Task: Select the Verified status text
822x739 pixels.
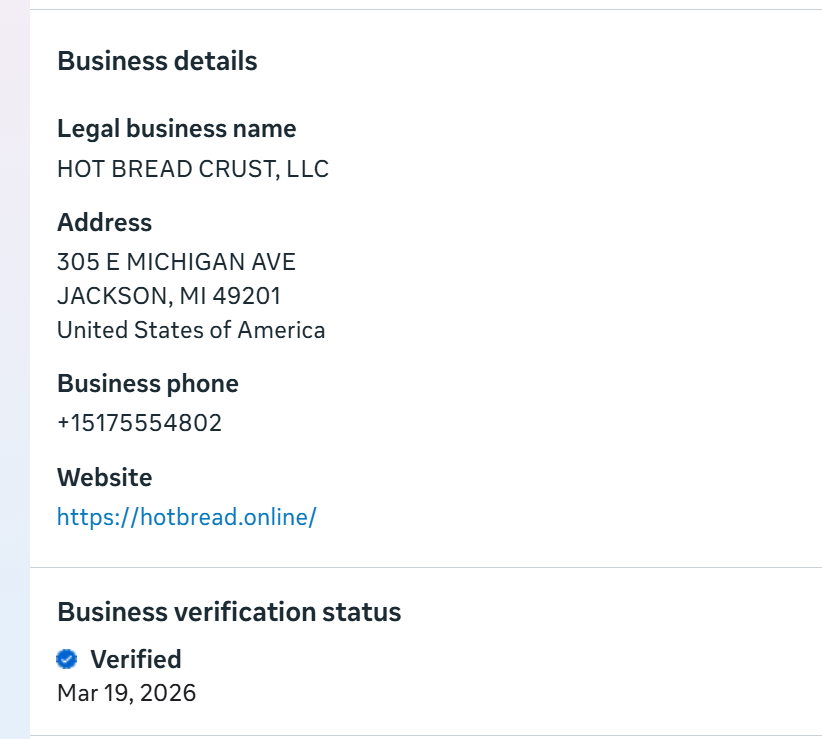Action: [135, 659]
